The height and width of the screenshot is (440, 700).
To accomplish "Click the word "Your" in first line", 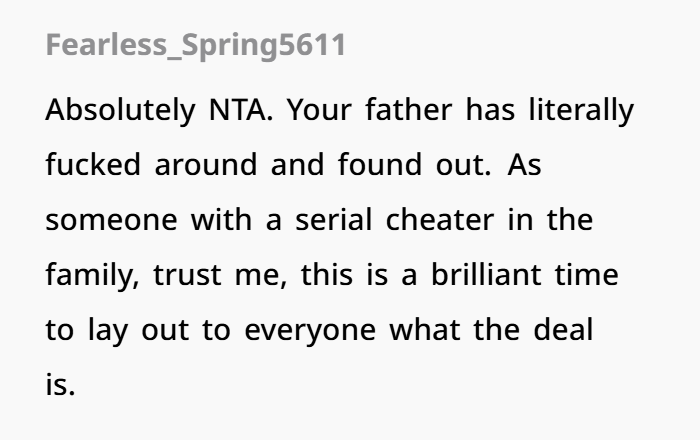I will tap(319, 110).
